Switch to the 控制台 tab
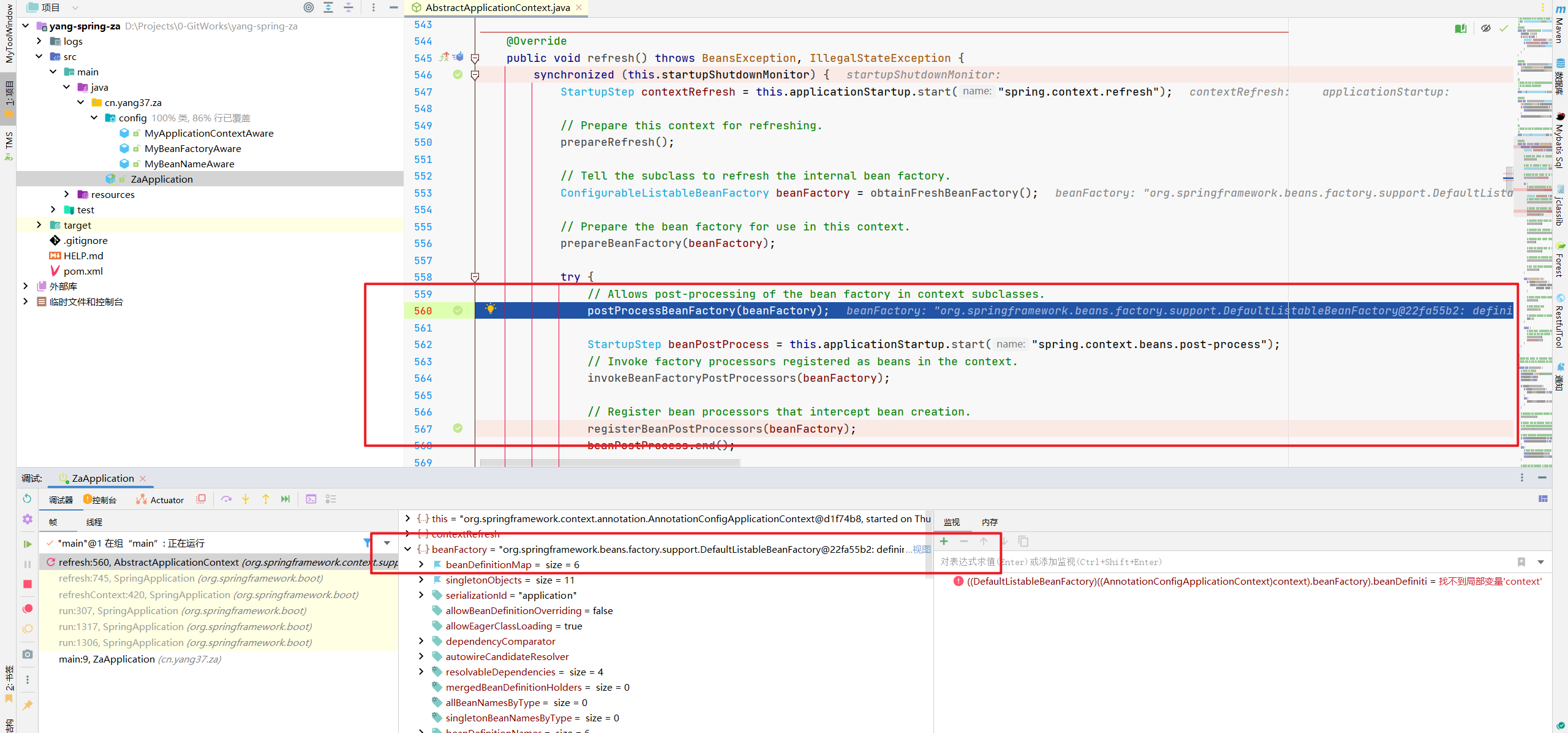The height and width of the screenshot is (733, 1568). click(x=100, y=500)
